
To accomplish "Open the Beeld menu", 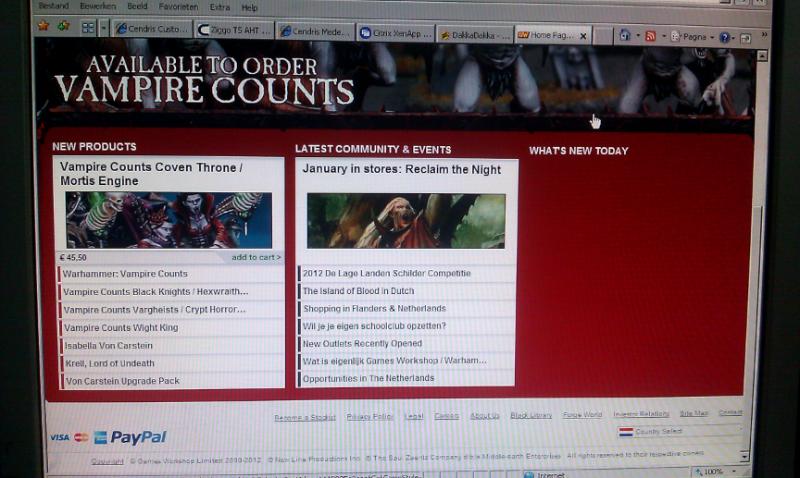I will pos(137,7).
